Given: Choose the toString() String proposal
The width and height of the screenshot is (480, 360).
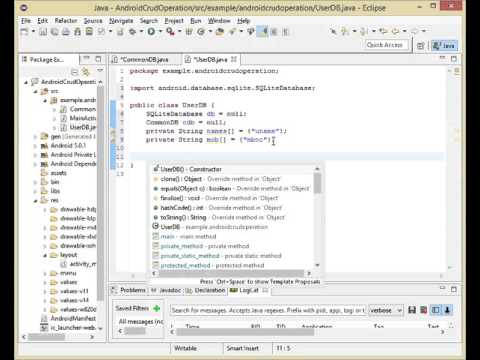Looking at the screenshot, I should 233,217.
